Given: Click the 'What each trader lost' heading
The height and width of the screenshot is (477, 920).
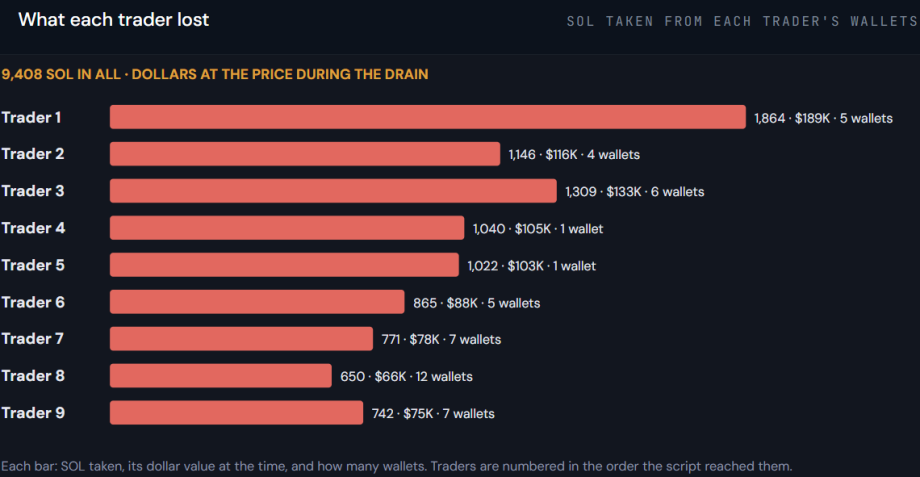Looking at the screenshot, I should (x=113, y=20).
